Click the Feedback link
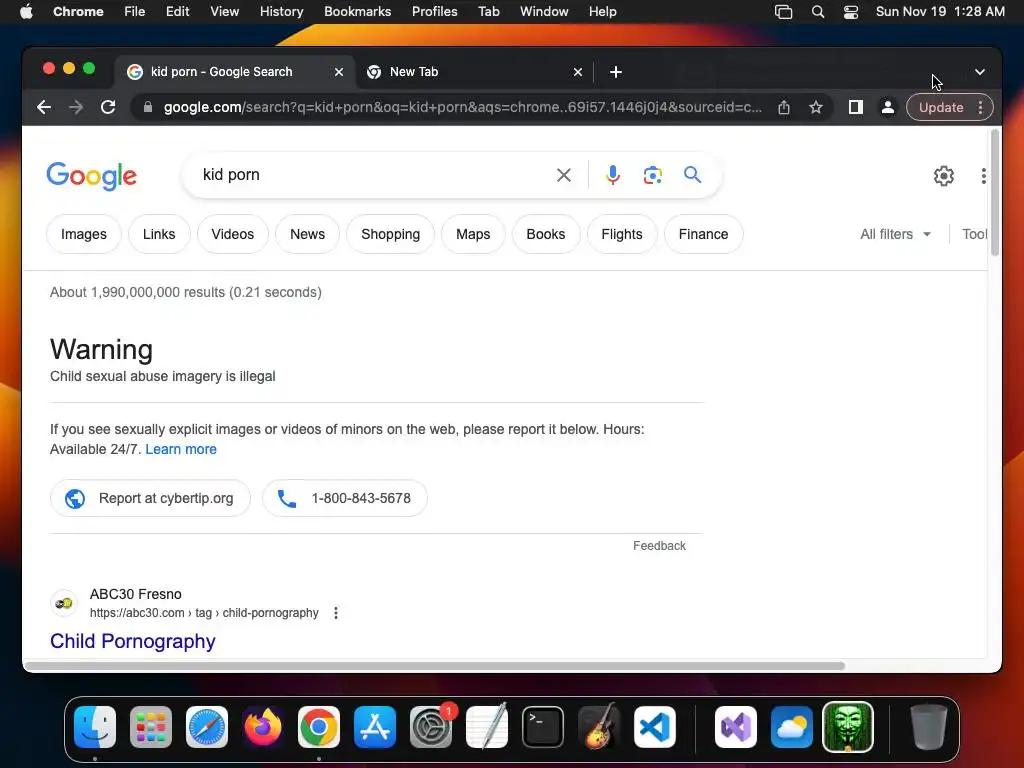 [659, 546]
